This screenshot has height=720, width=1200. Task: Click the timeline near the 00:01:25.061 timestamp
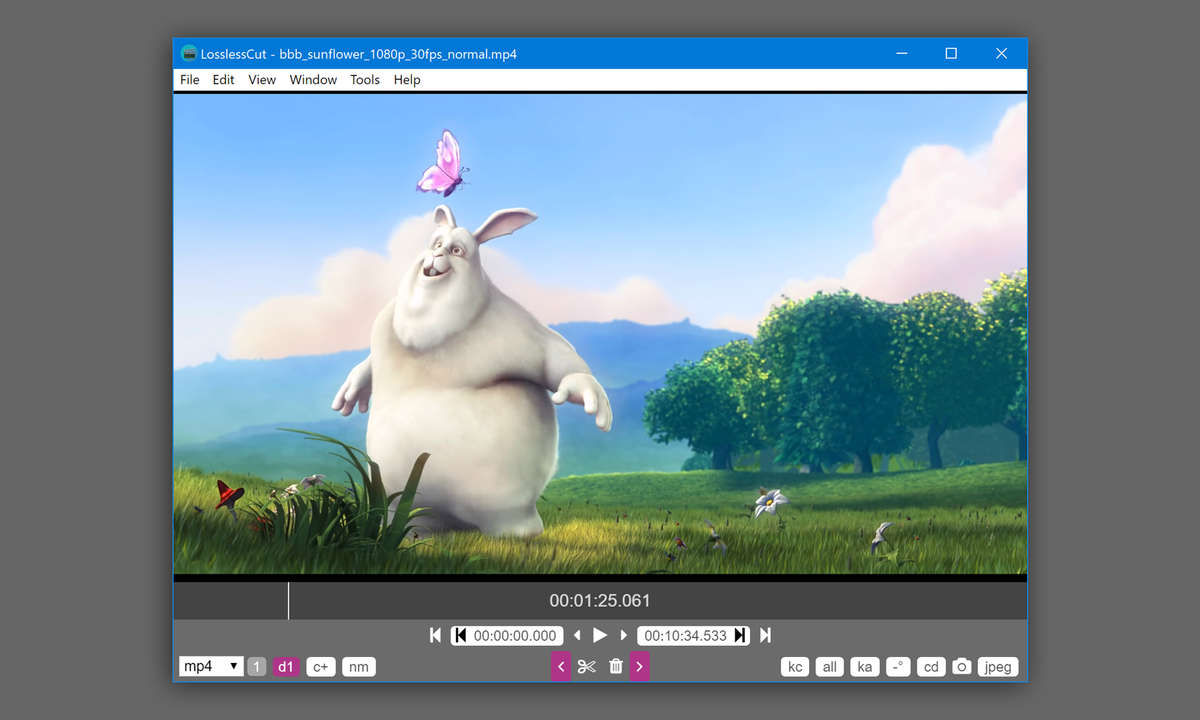600,601
